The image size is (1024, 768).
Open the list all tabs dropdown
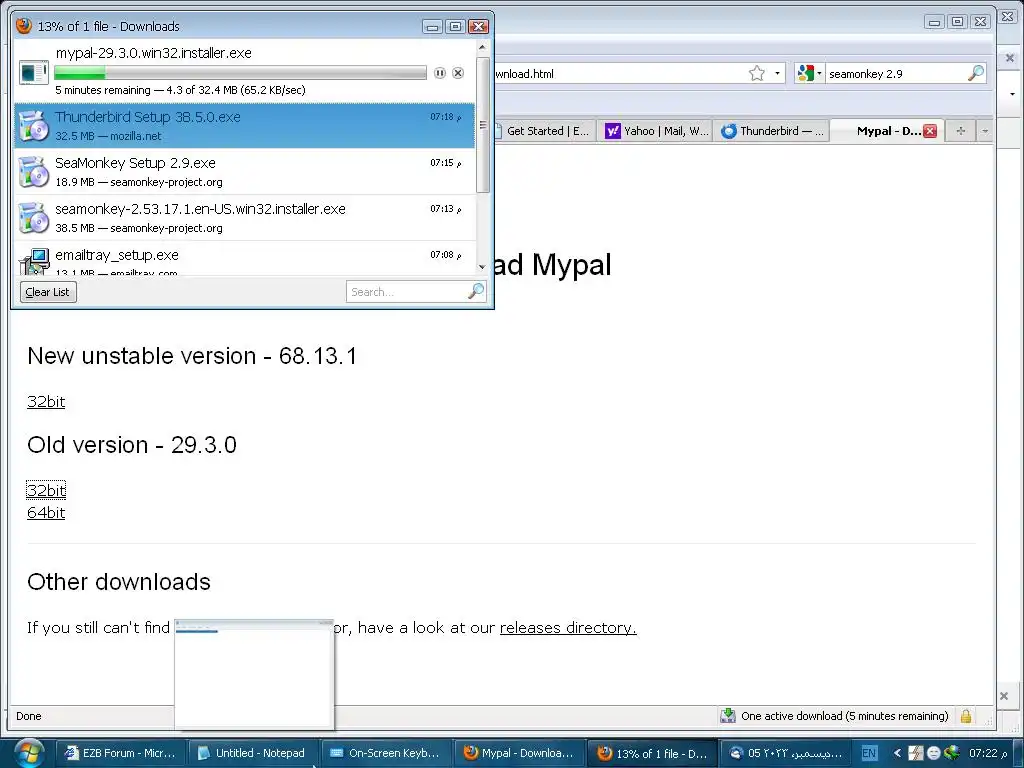985,131
